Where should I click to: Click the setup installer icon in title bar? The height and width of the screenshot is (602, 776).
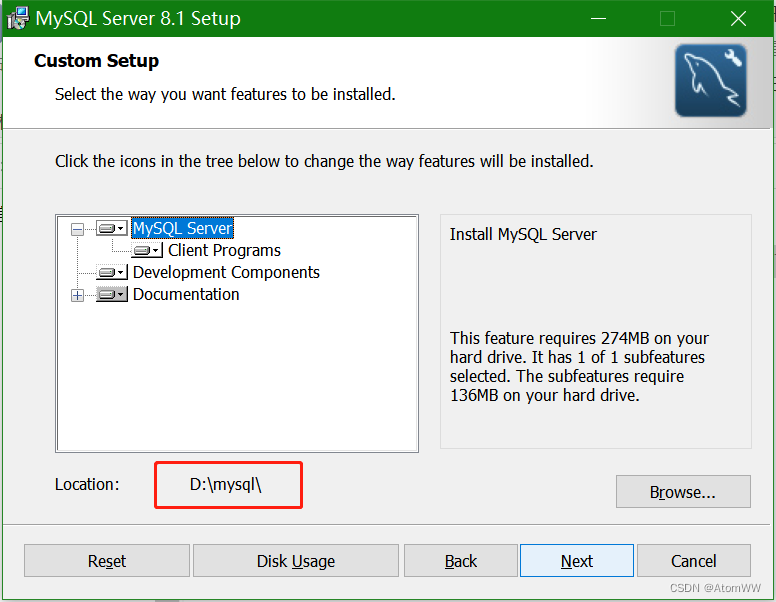coord(18,18)
